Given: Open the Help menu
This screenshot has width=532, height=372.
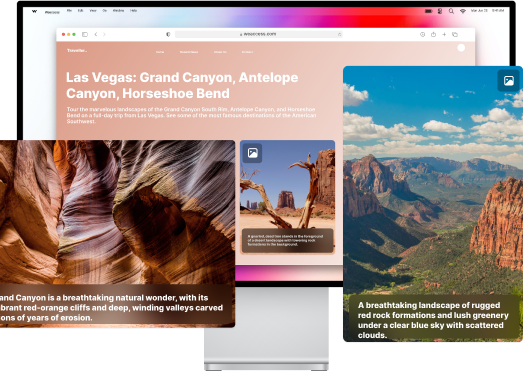Looking at the screenshot, I should (x=133, y=11).
